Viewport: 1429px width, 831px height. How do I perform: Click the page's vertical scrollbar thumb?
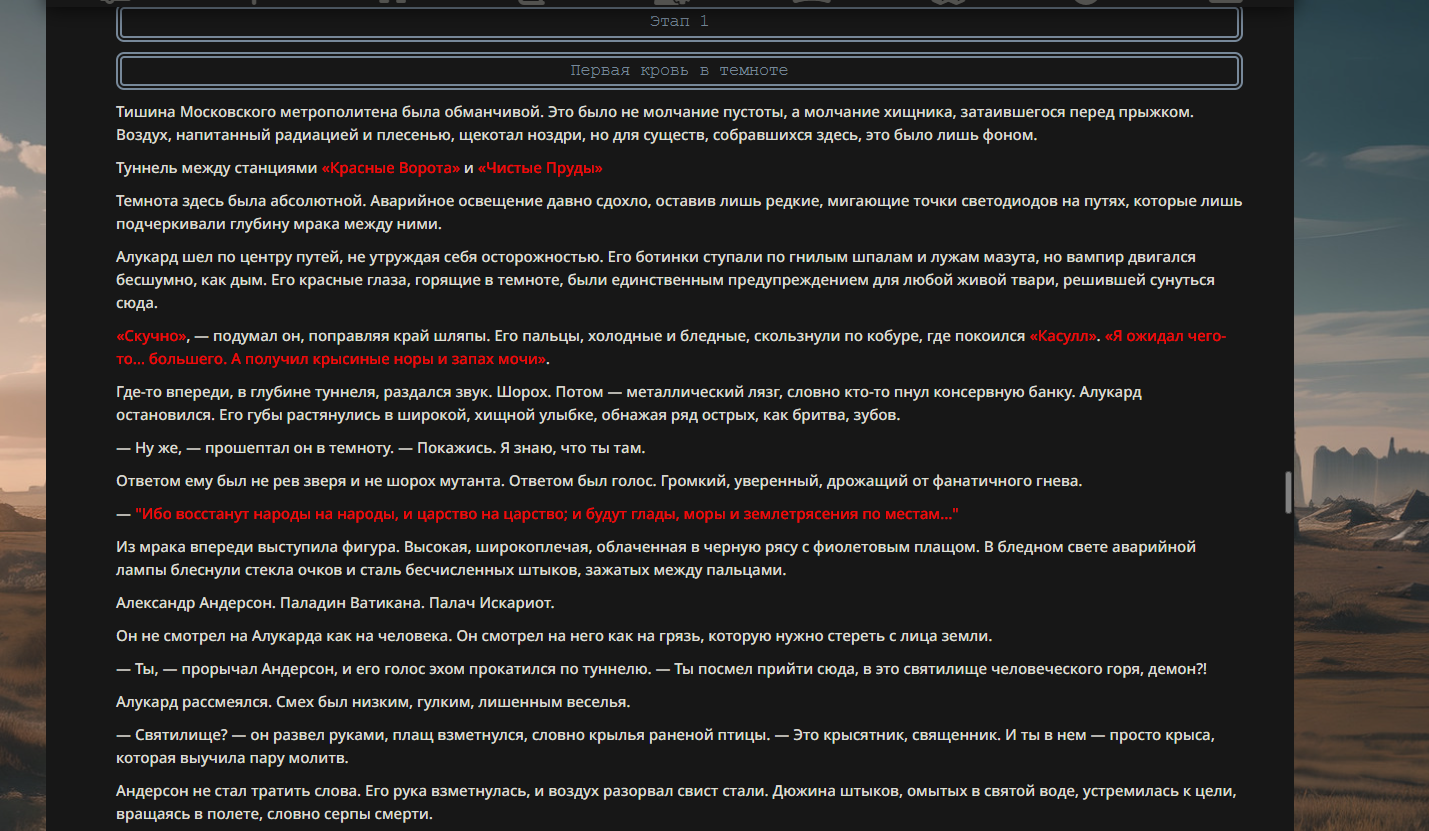[1288, 491]
